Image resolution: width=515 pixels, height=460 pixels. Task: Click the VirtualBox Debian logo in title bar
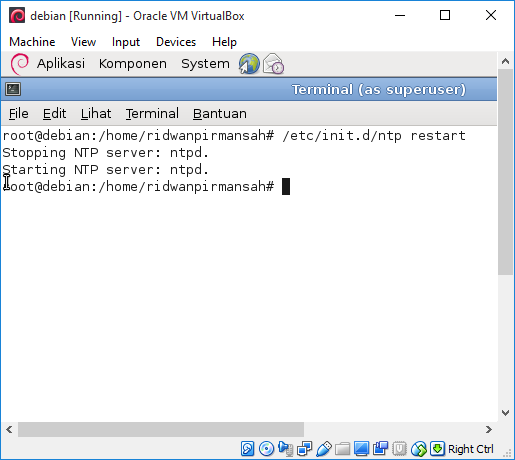[x=17, y=16]
